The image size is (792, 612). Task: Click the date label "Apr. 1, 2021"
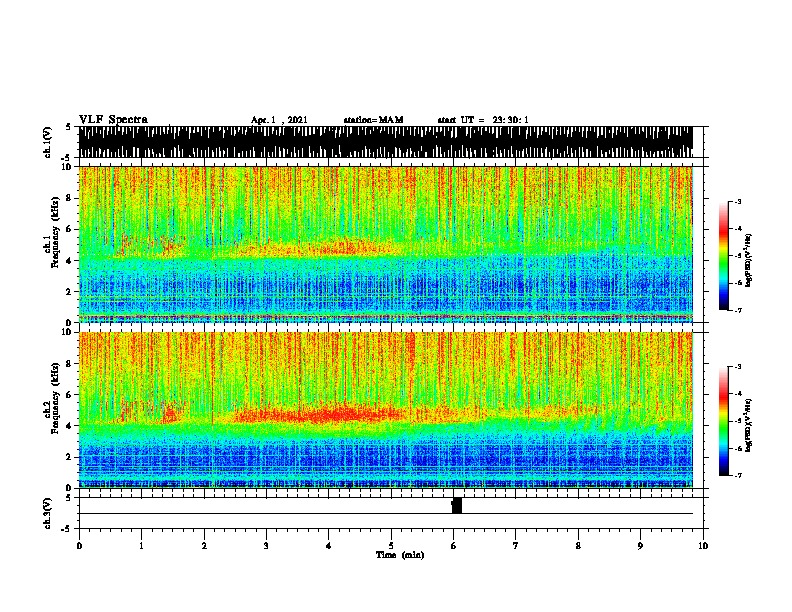point(279,120)
